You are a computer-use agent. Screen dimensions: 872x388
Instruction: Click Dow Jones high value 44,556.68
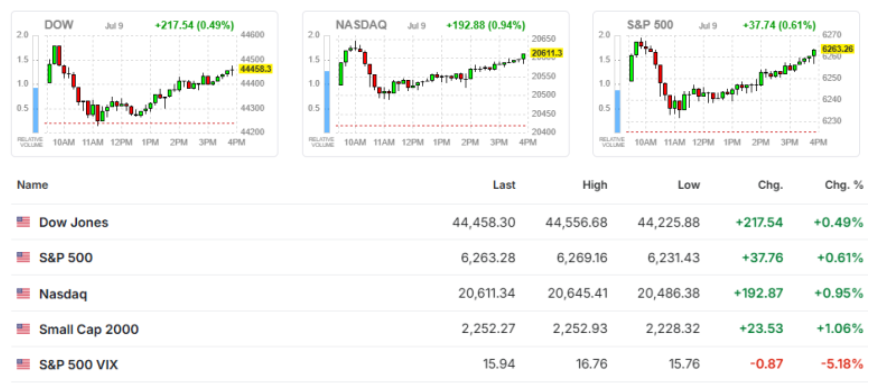click(576, 222)
